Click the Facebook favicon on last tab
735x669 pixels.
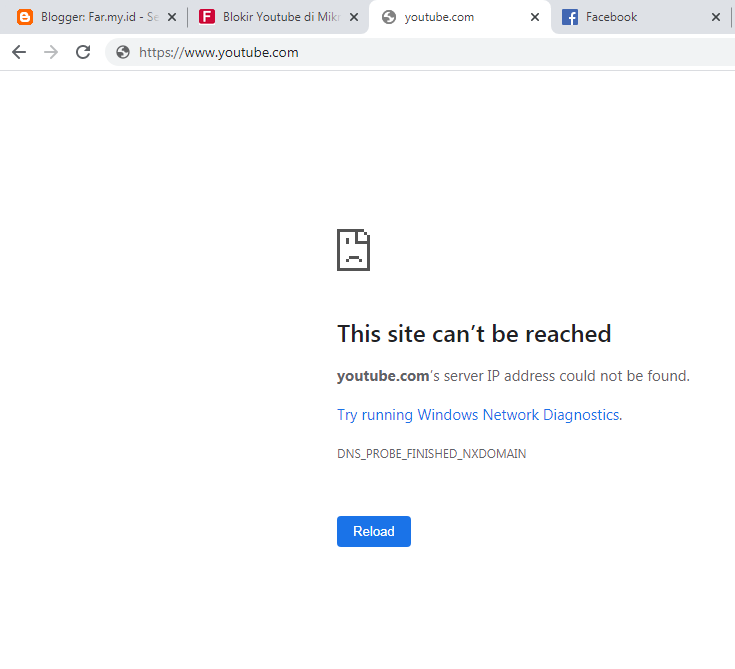point(570,17)
